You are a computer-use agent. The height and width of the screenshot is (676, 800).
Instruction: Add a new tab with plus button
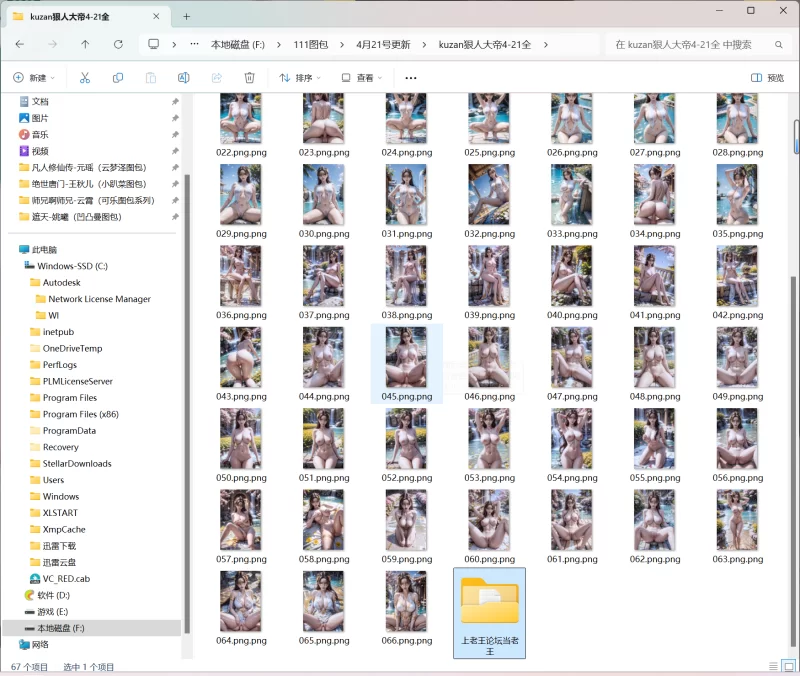pyautogui.click(x=187, y=16)
